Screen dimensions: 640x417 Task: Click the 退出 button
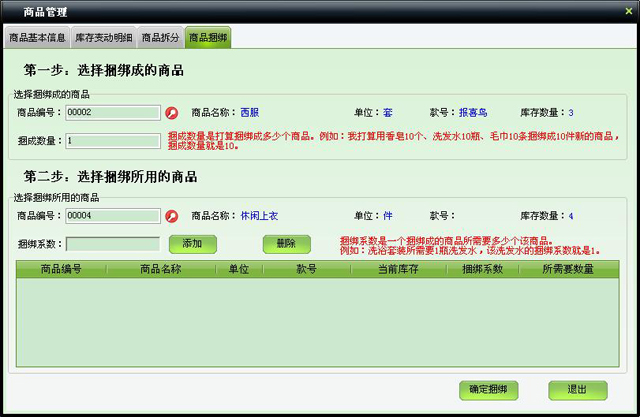coord(577,389)
